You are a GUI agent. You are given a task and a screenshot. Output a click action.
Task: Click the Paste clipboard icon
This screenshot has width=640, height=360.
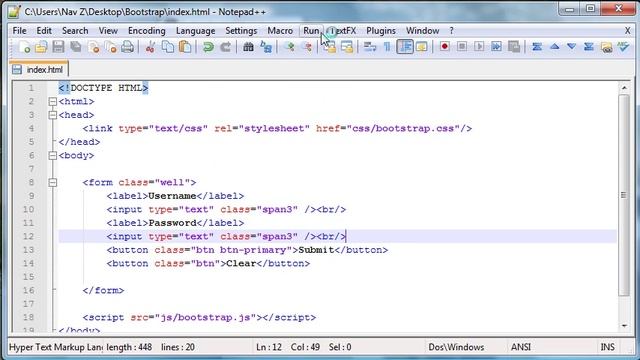(x=185, y=47)
